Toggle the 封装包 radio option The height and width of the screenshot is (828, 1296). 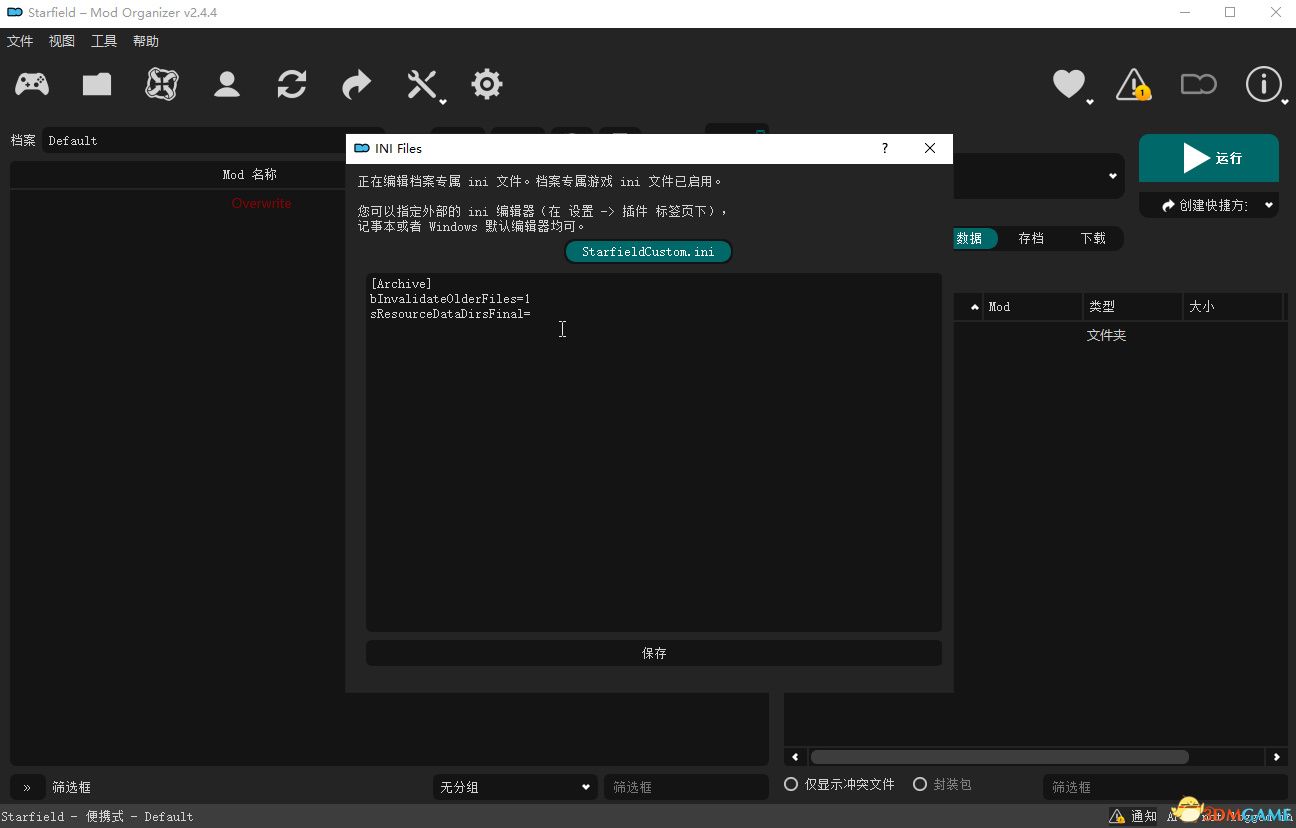pyautogui.click(x=920, y=785)
